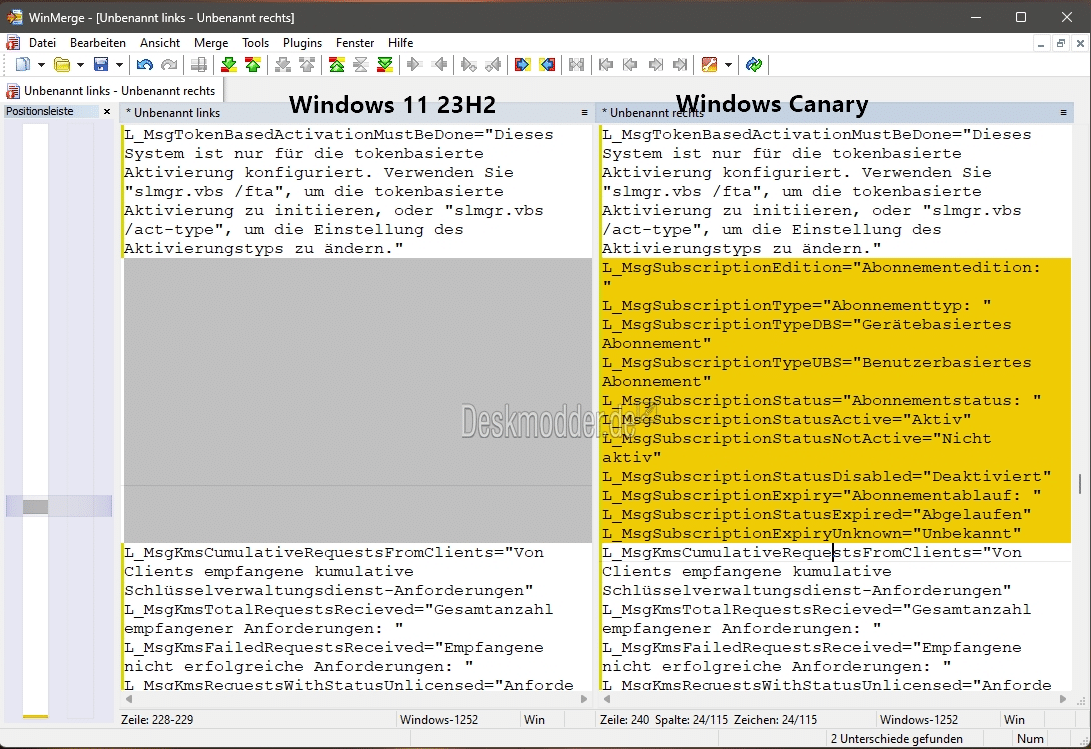Go to the next conflict icon

[282, 65]
